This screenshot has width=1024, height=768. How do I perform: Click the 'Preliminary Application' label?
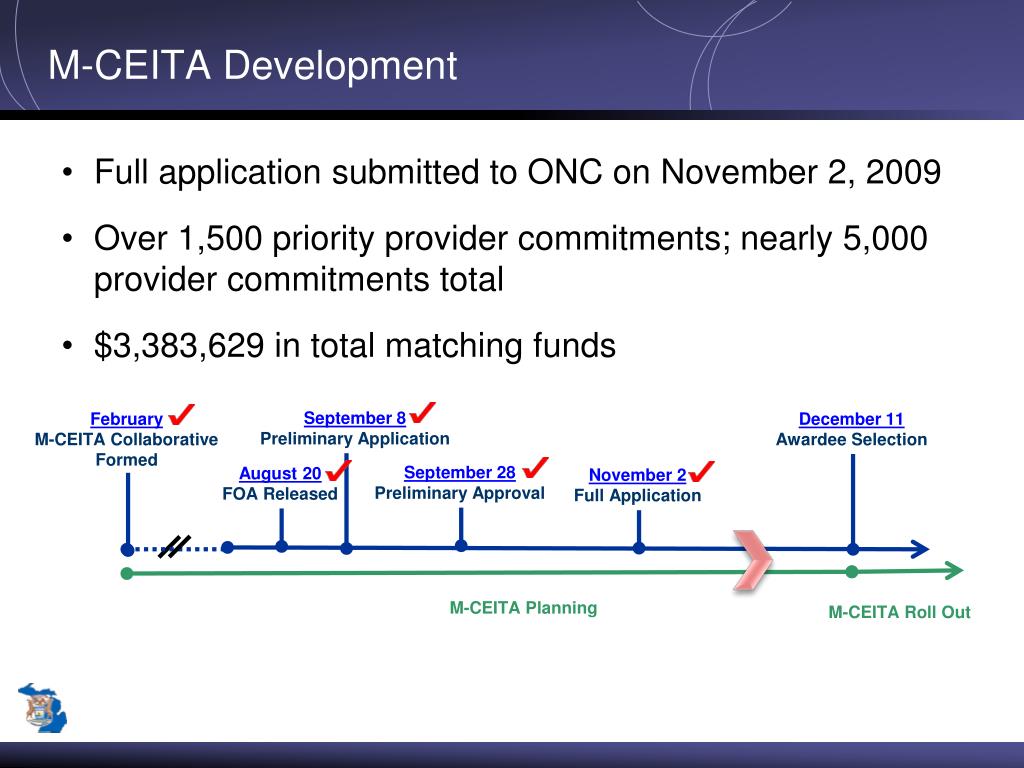(355, 439)
